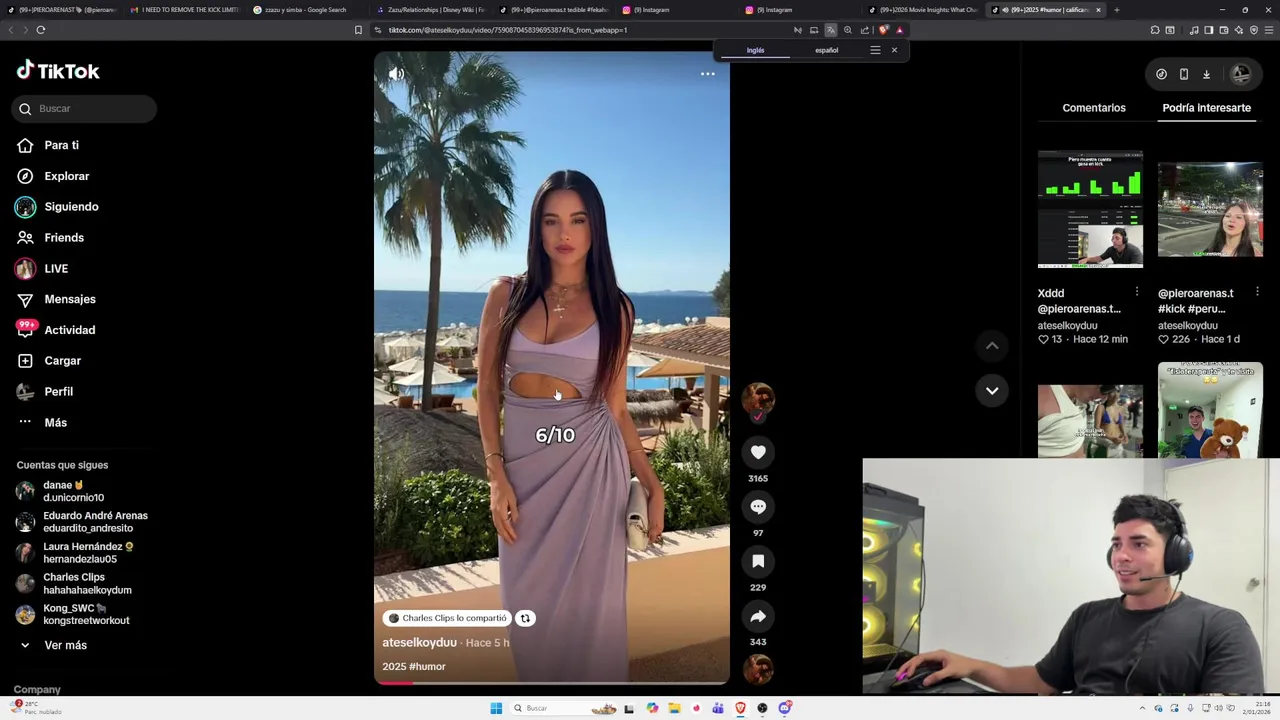This screenshot has height=720, width=1280.
Task: Mute the video via the speaker icon
Action: (x=396, y=74)
